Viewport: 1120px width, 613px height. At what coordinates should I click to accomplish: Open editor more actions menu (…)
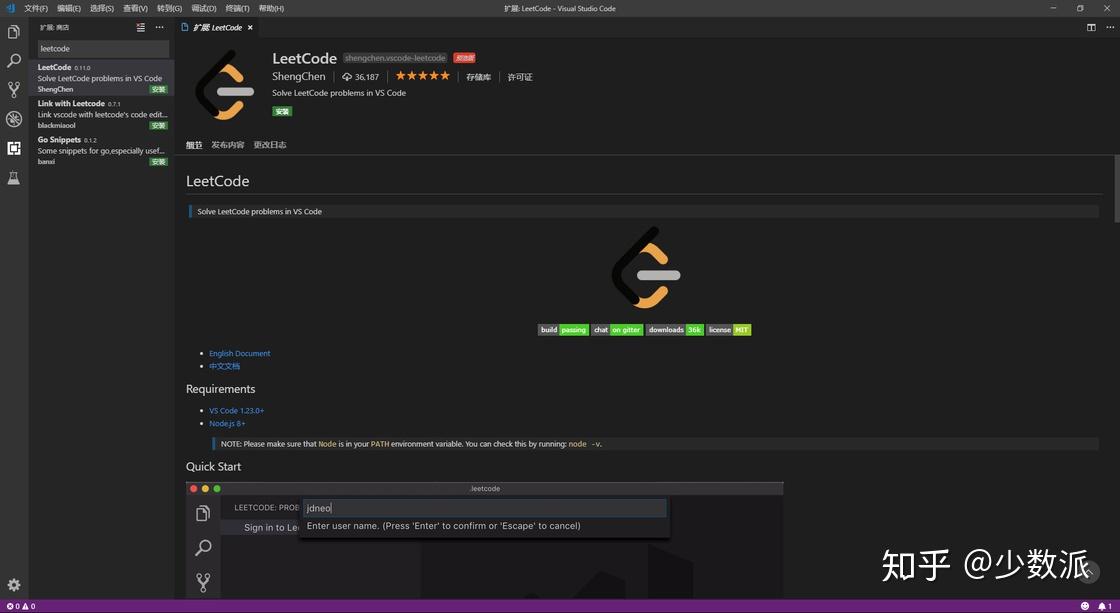pyautogui.click(x=1110, y=27)
